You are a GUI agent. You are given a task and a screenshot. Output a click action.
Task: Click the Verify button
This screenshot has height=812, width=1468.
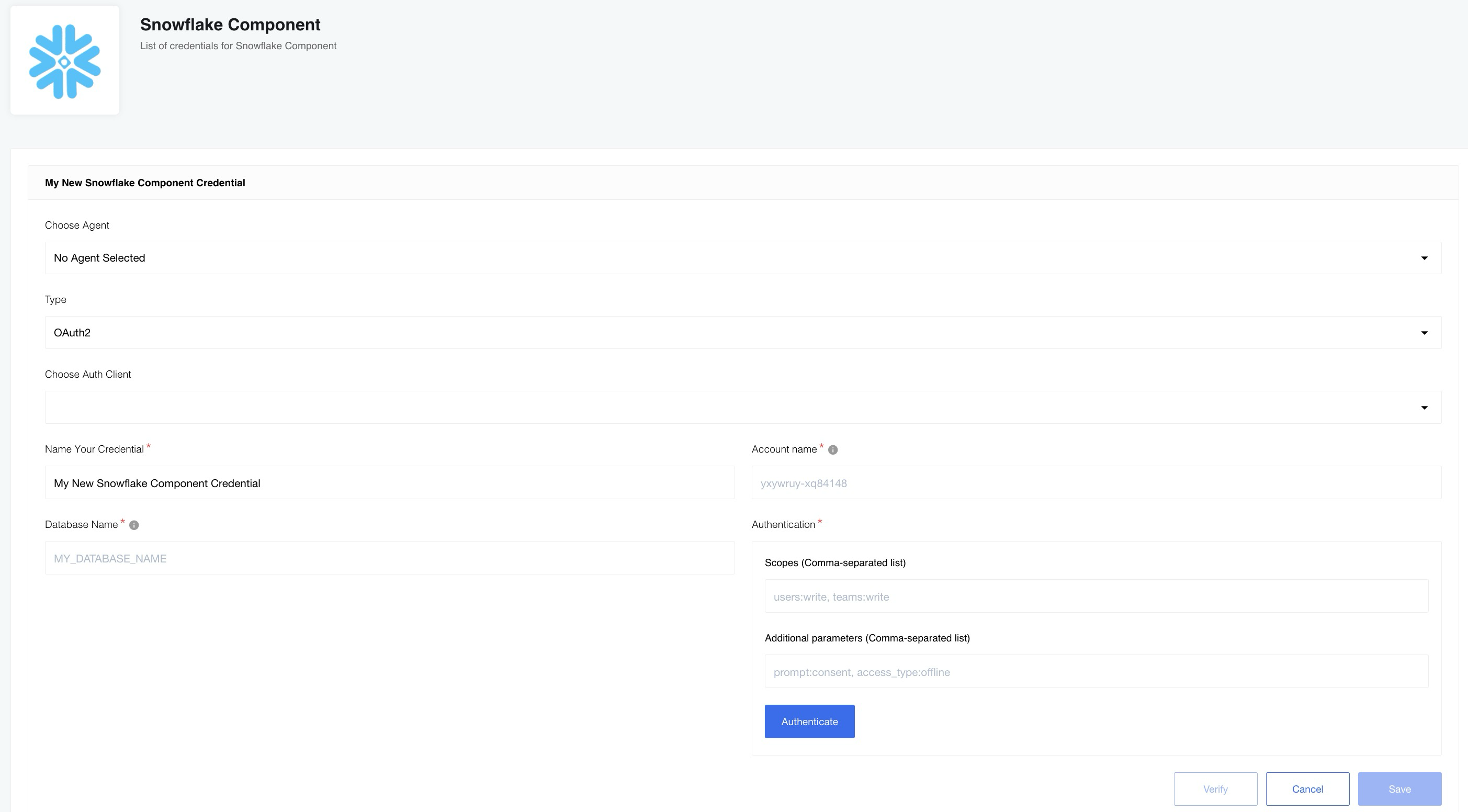pyautogui.click(x=1215, y=789)
